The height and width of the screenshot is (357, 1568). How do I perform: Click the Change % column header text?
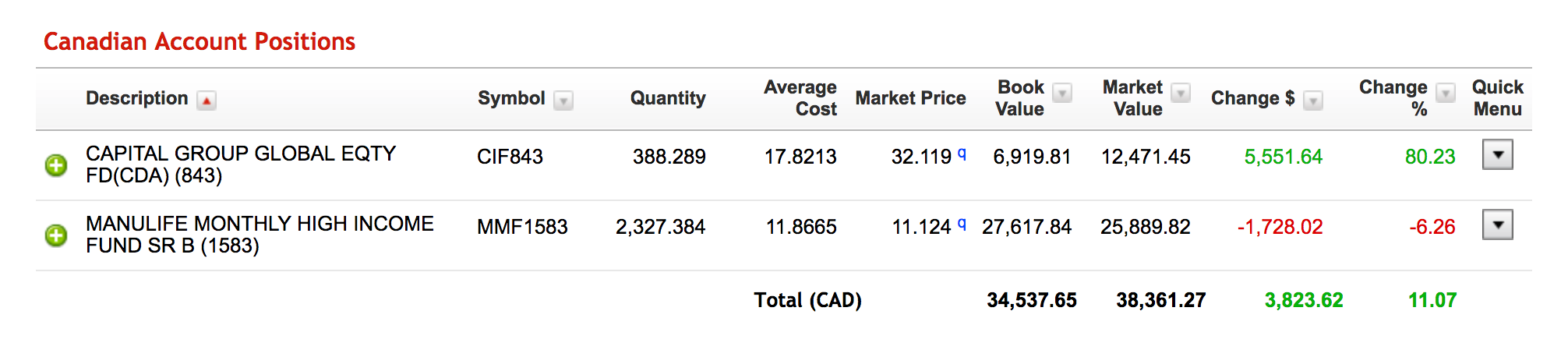coord(1393,98)
